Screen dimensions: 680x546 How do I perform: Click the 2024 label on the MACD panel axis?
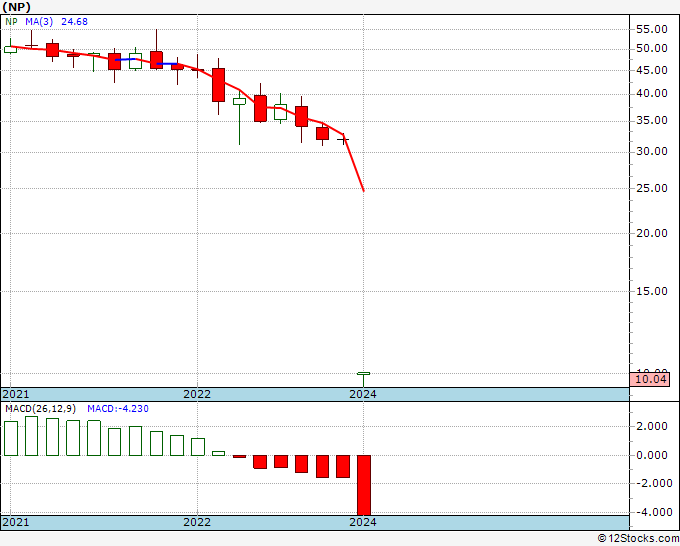pyautogui.click(x=363, y=522)
